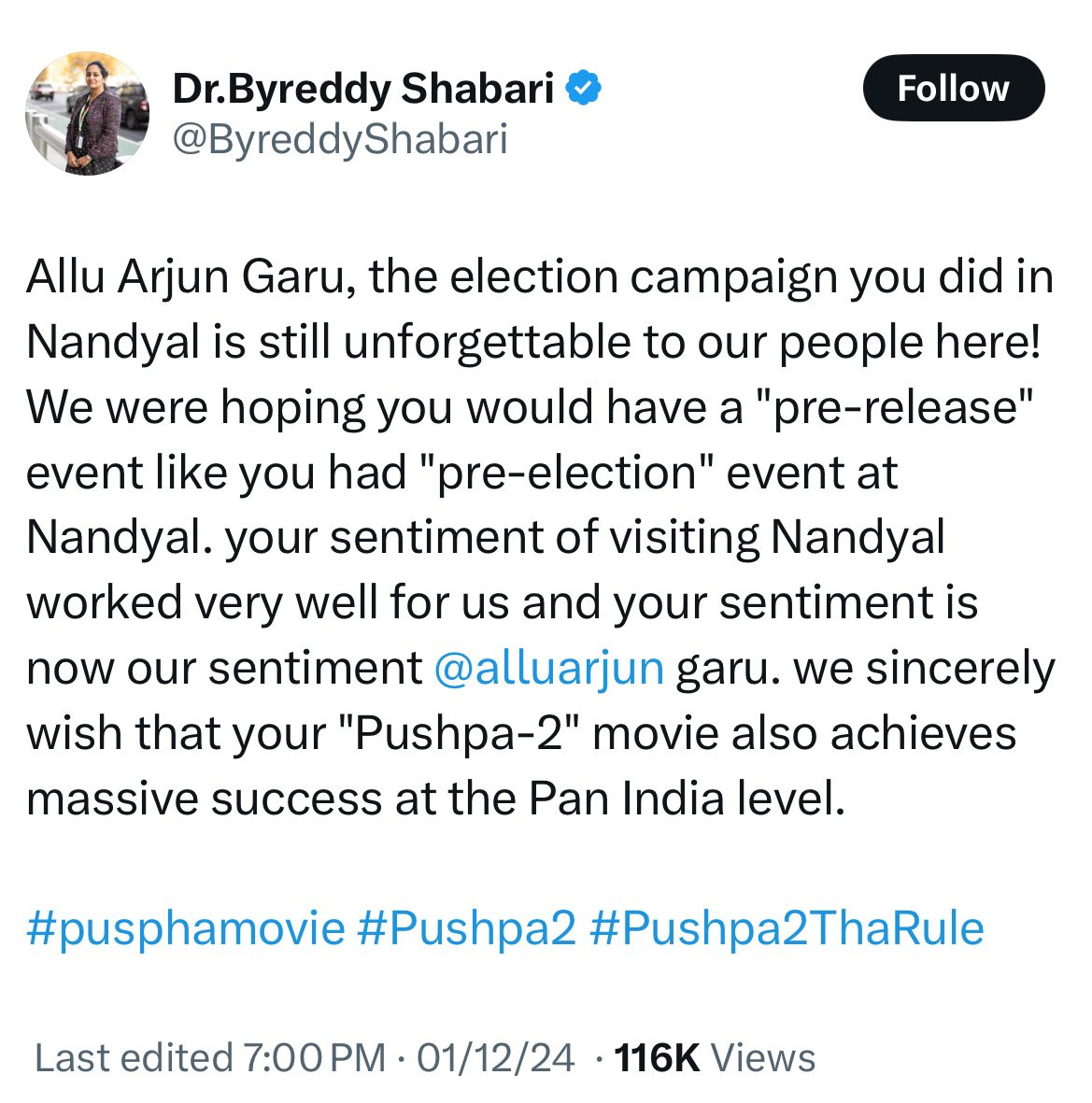Click the 7:00 PM timestamp
The height and width of the screenshot is (1103, 1092).
314,1058
